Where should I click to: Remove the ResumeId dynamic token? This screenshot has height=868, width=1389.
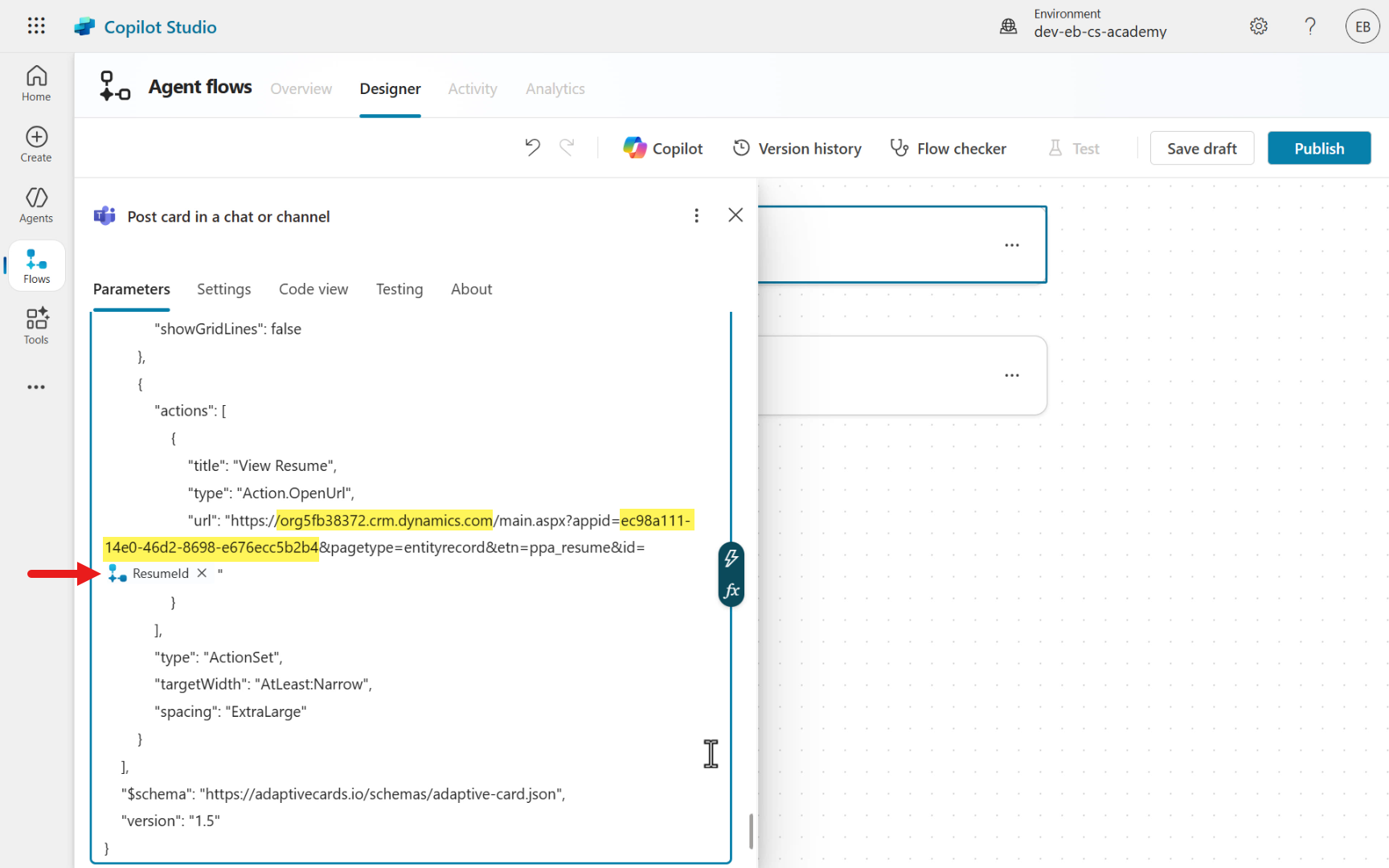point(202,573)
